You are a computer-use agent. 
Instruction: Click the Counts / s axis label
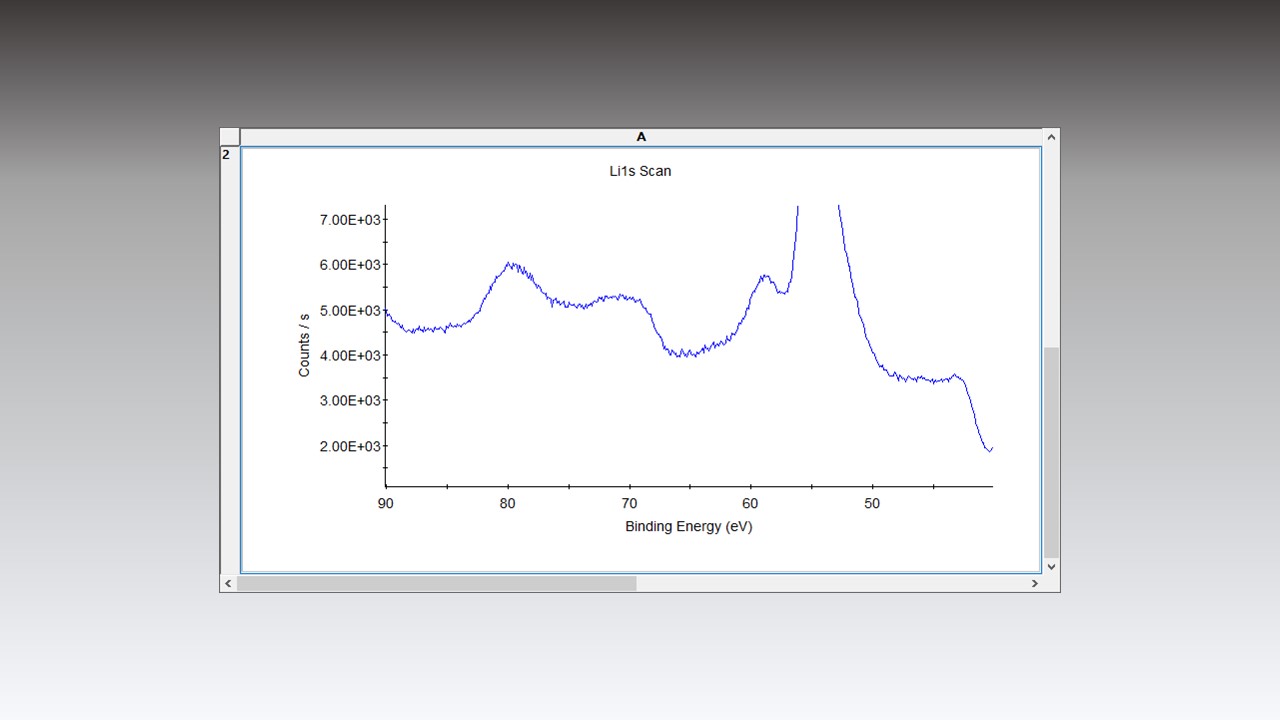click(305, 344)
